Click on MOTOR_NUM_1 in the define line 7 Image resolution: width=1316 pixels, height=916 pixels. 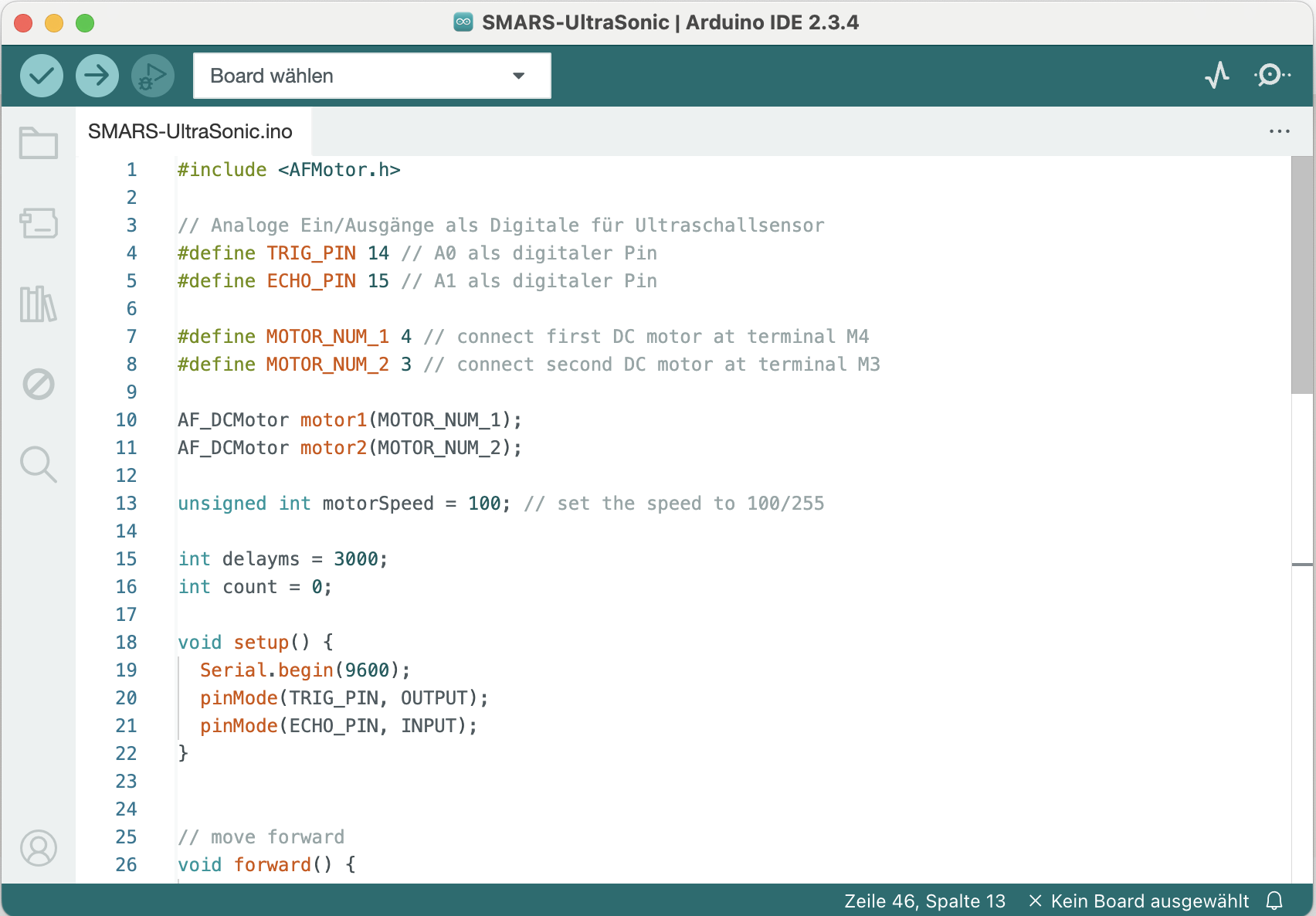[327, 337]
